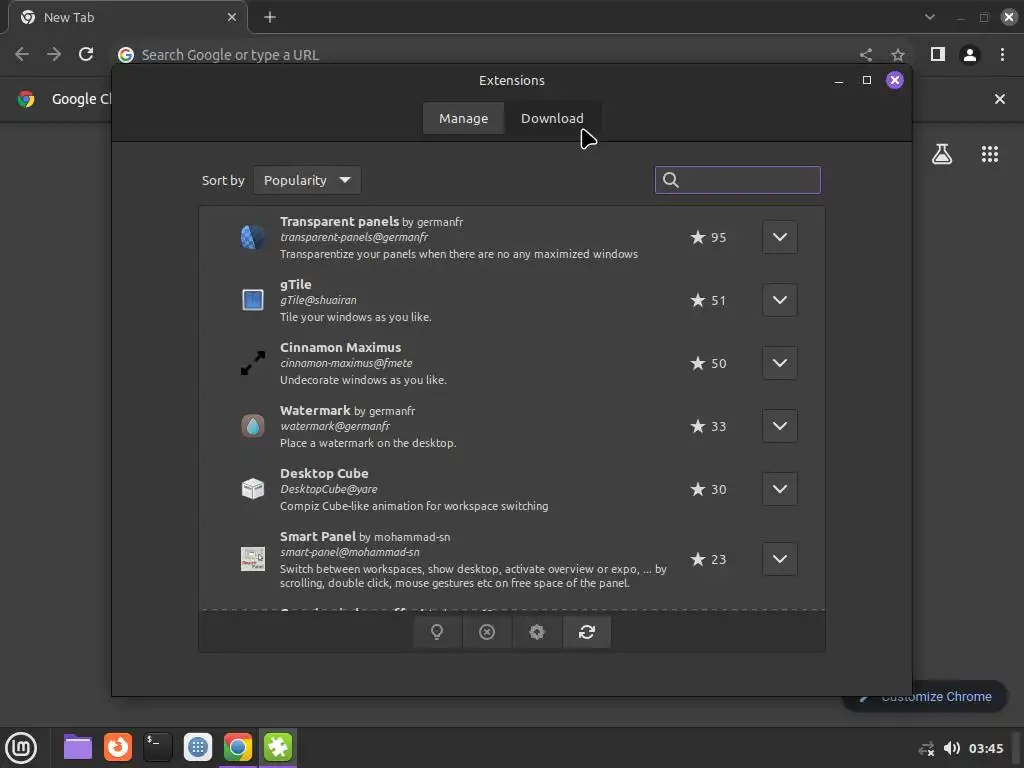Select the Desktop Cube icon
1024x768 pixels.
coord(253,488)
